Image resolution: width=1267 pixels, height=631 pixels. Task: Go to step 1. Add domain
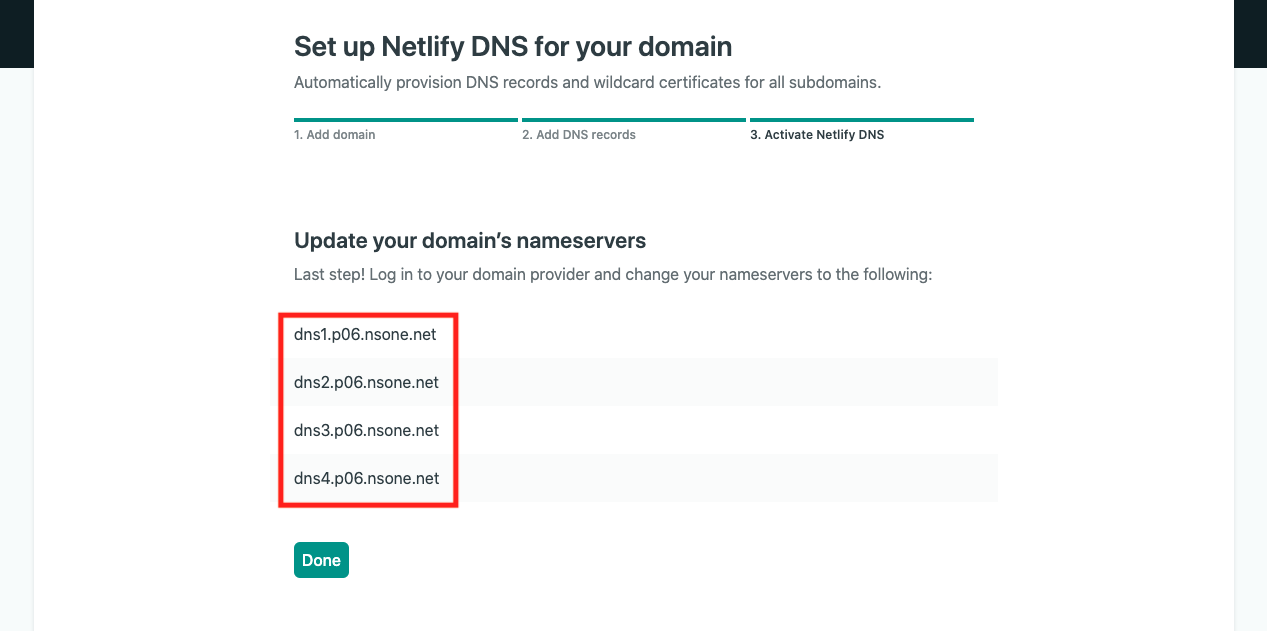(x=335, y=134)
